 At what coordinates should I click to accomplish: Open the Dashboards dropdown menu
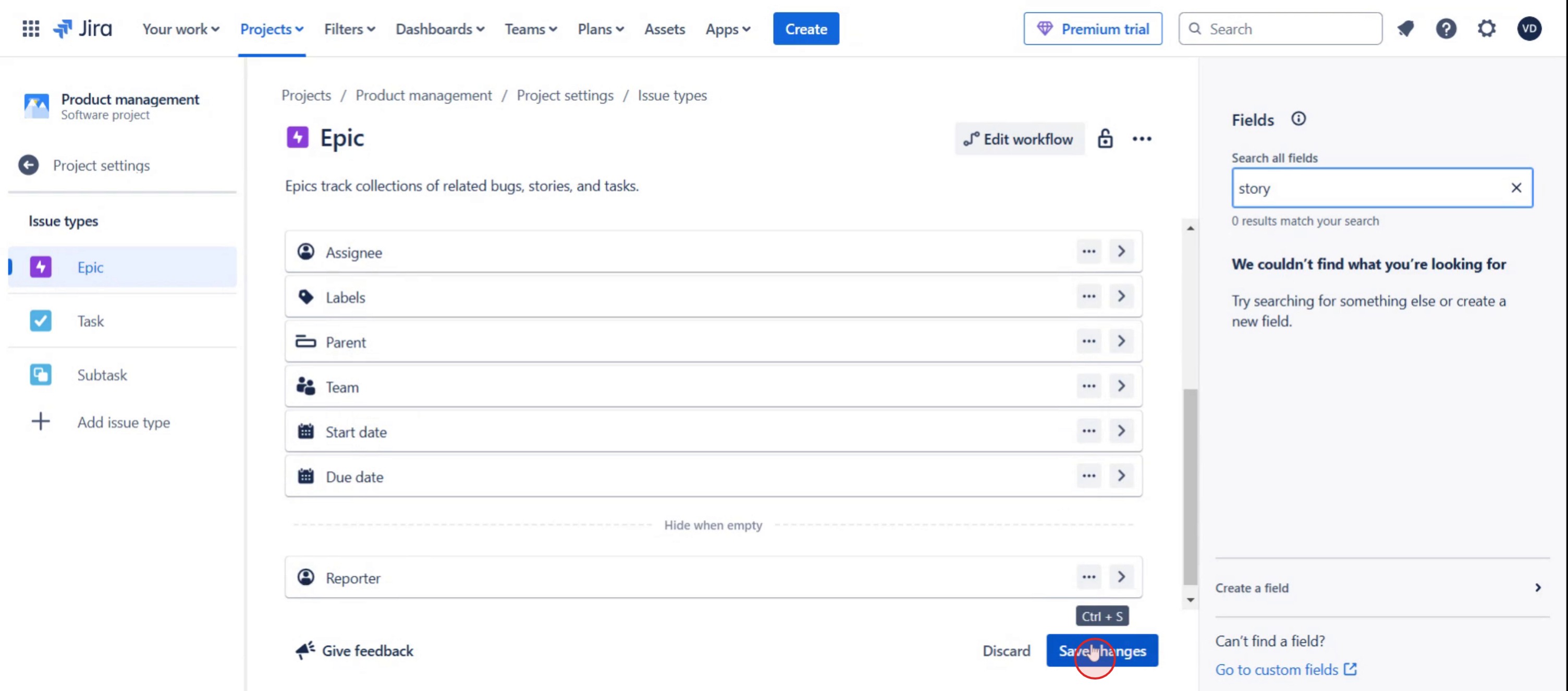coord(439,29)
